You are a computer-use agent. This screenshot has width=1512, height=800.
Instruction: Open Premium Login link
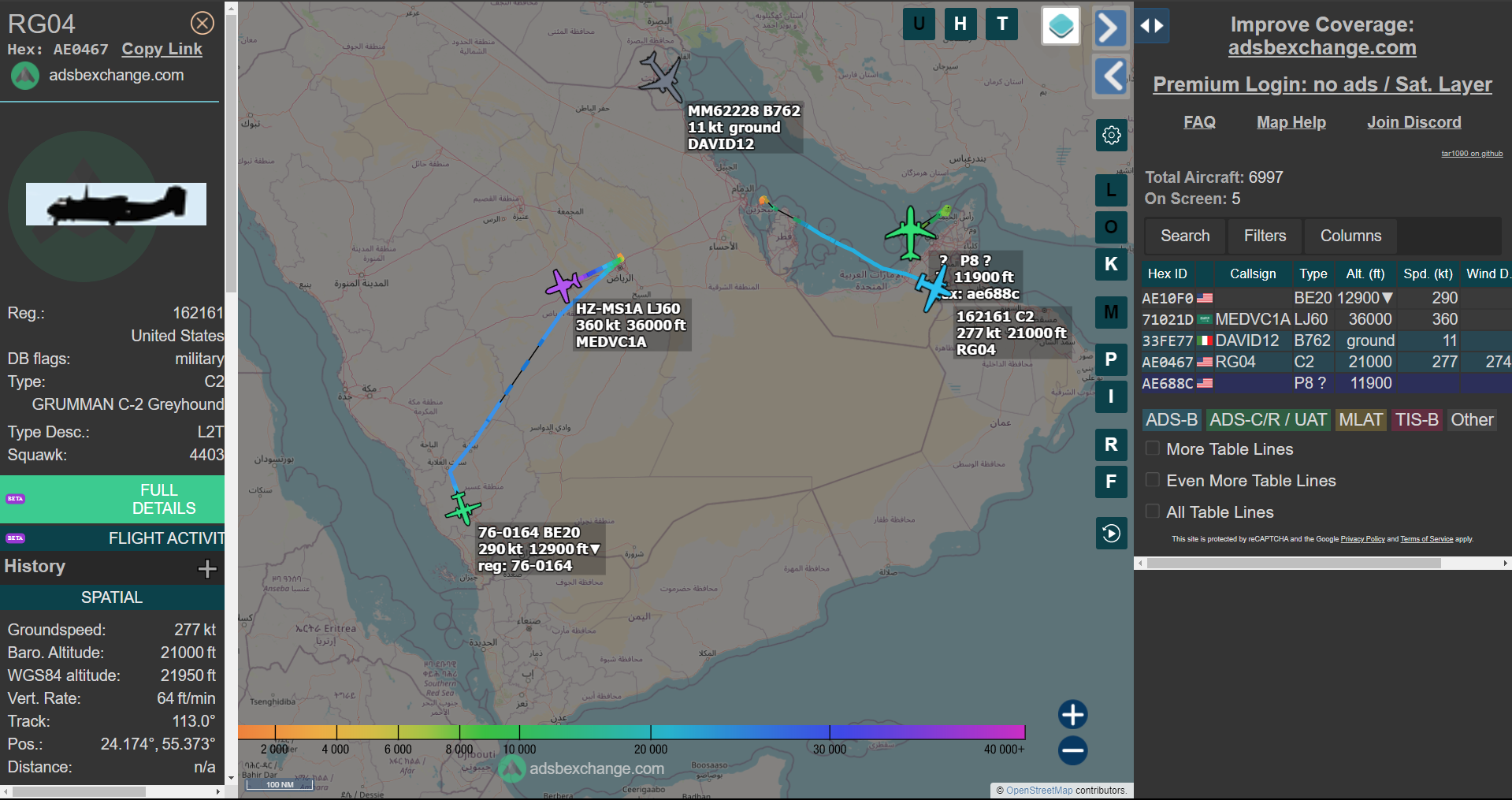coord(1322,84)
